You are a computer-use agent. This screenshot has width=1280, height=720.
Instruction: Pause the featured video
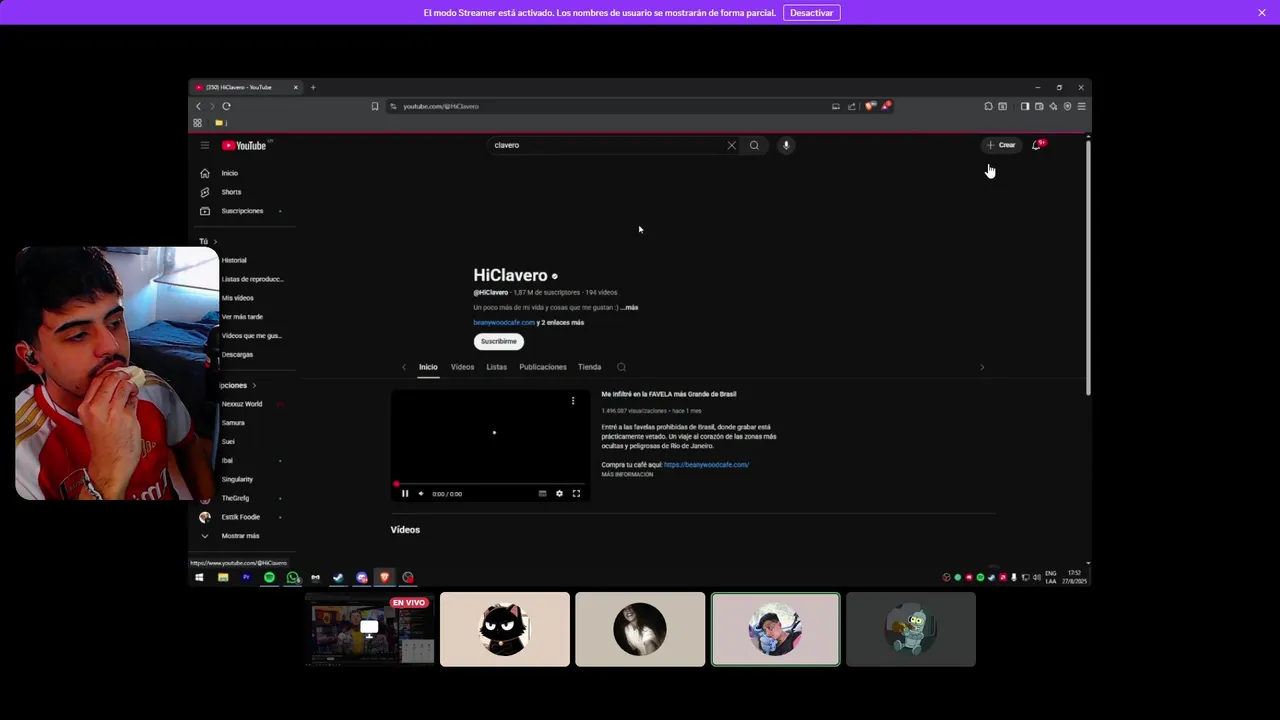click(x=405, y=493)
